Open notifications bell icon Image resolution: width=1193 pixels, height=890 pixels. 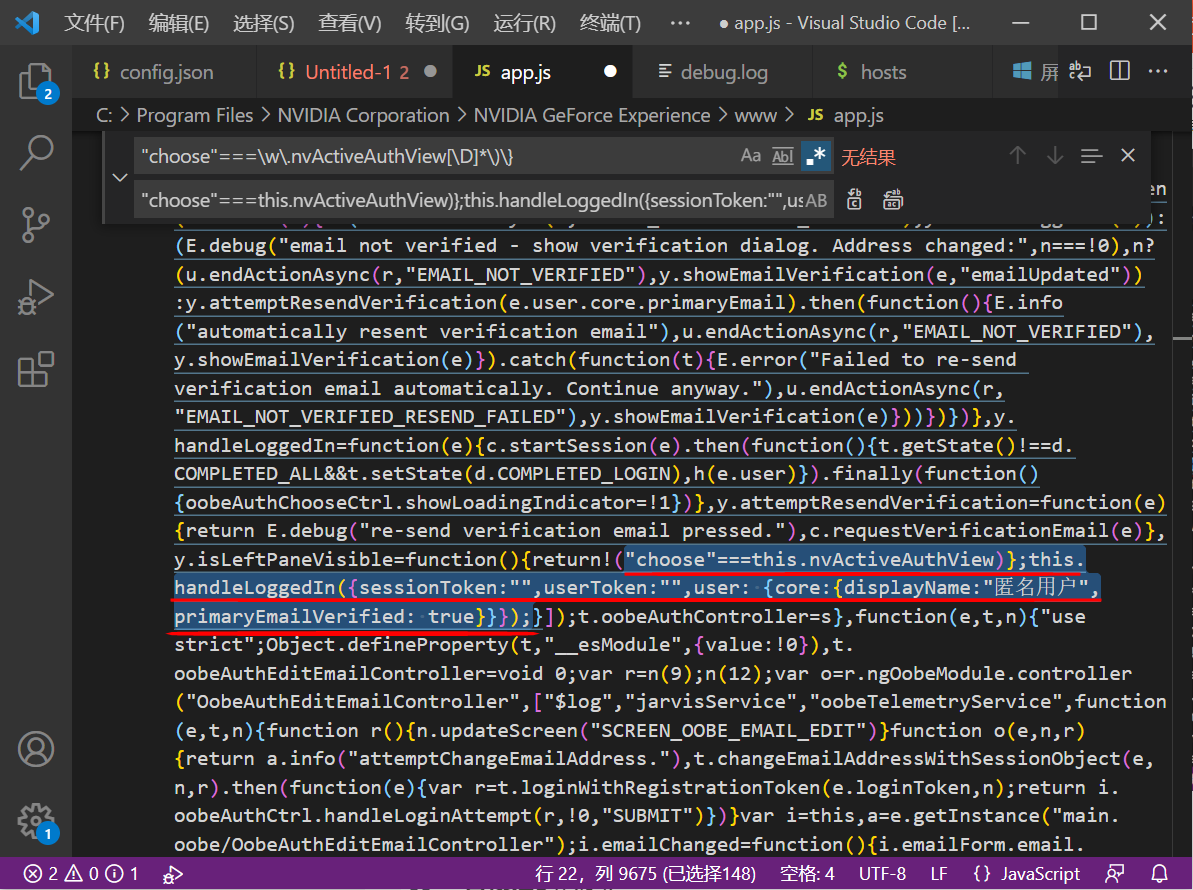pos(1160,873)
